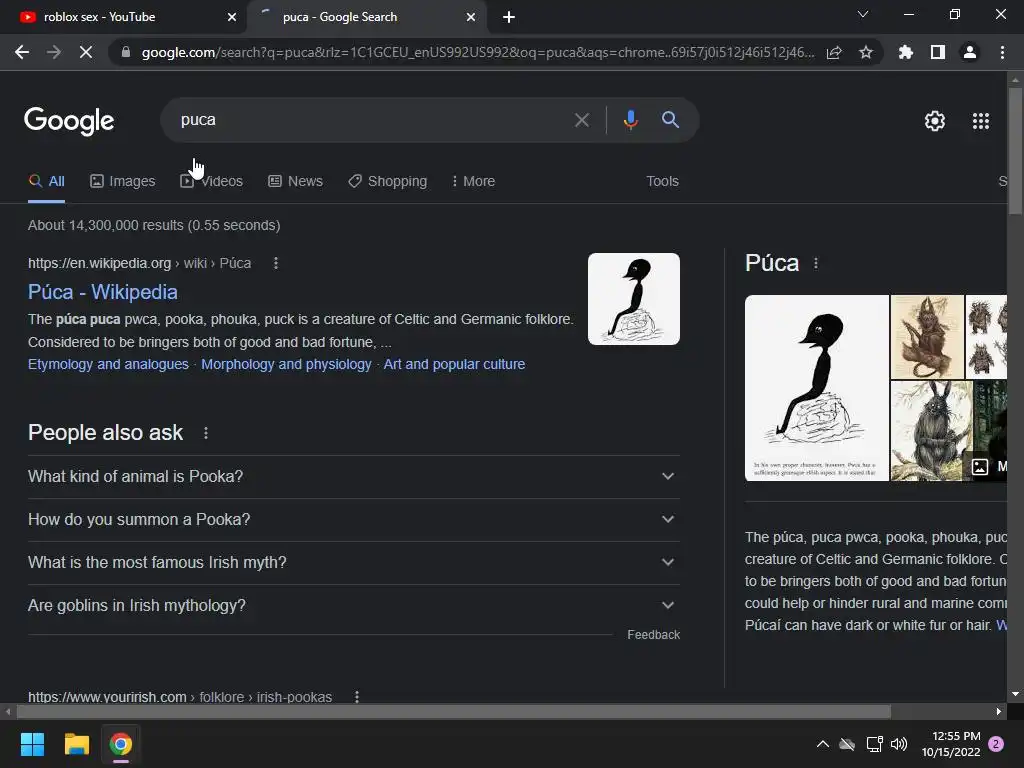Go back to the previous page
Image resolution: width=1024 pixels, height=768 pixels.
click(22, 52)
